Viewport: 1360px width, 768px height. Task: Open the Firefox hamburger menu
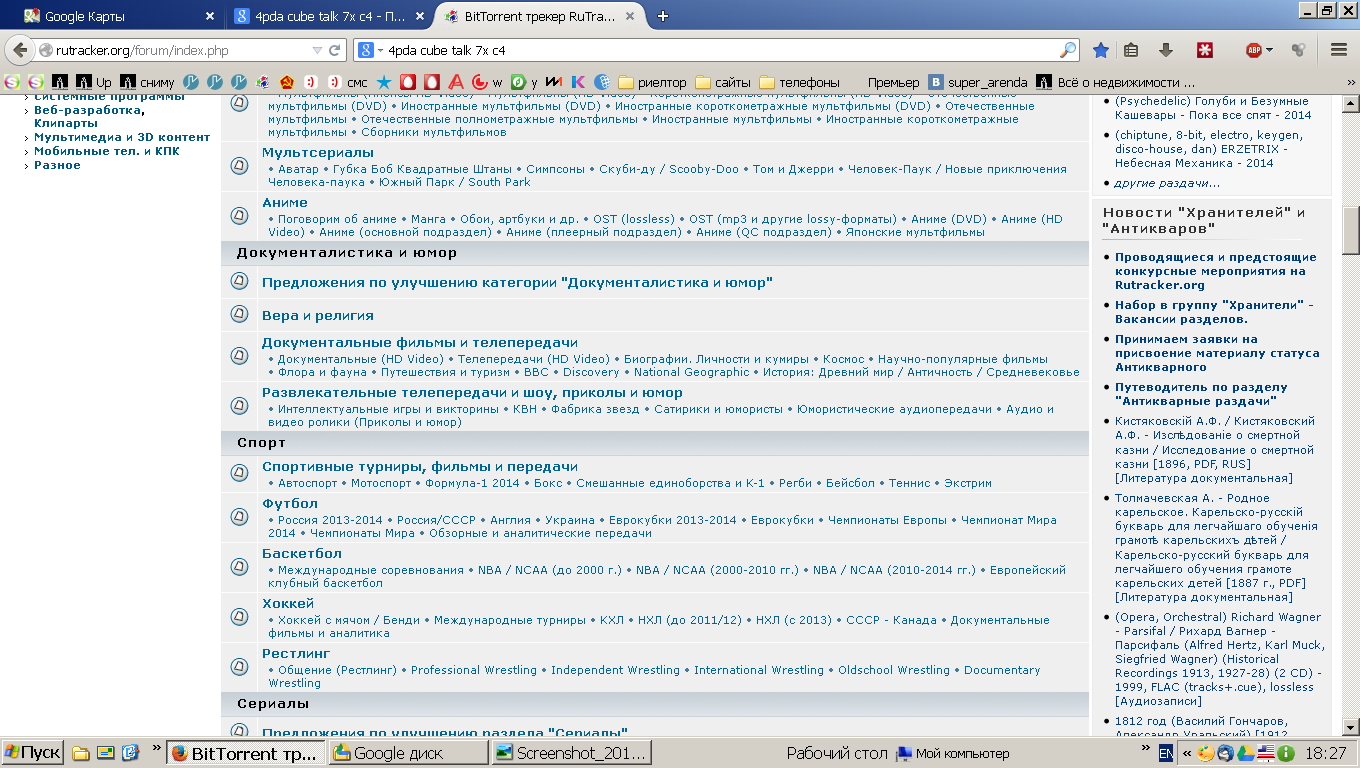(1339, 50)
